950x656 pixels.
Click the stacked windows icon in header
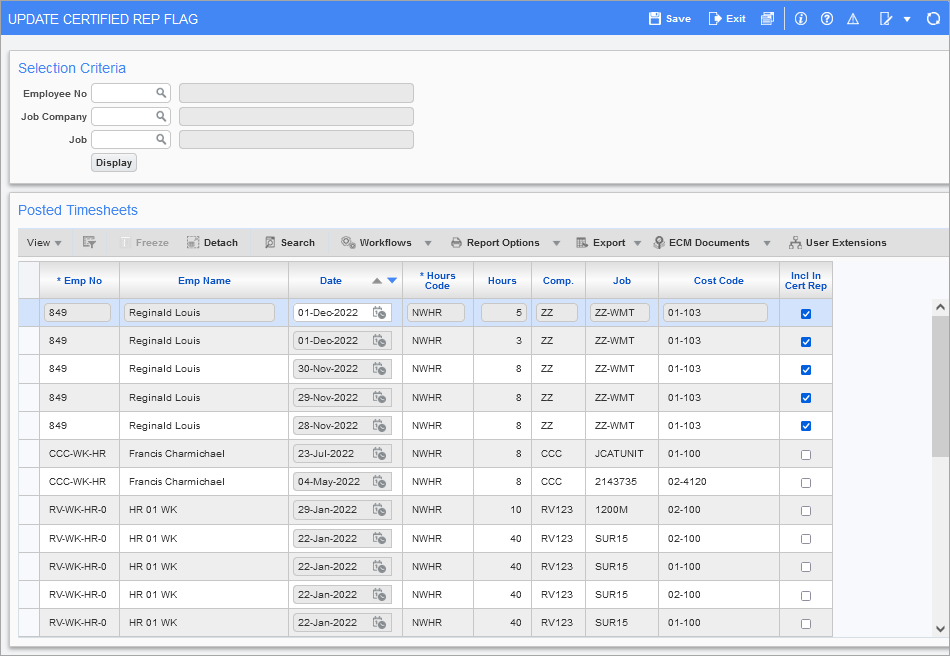click(x=767, y=19)
